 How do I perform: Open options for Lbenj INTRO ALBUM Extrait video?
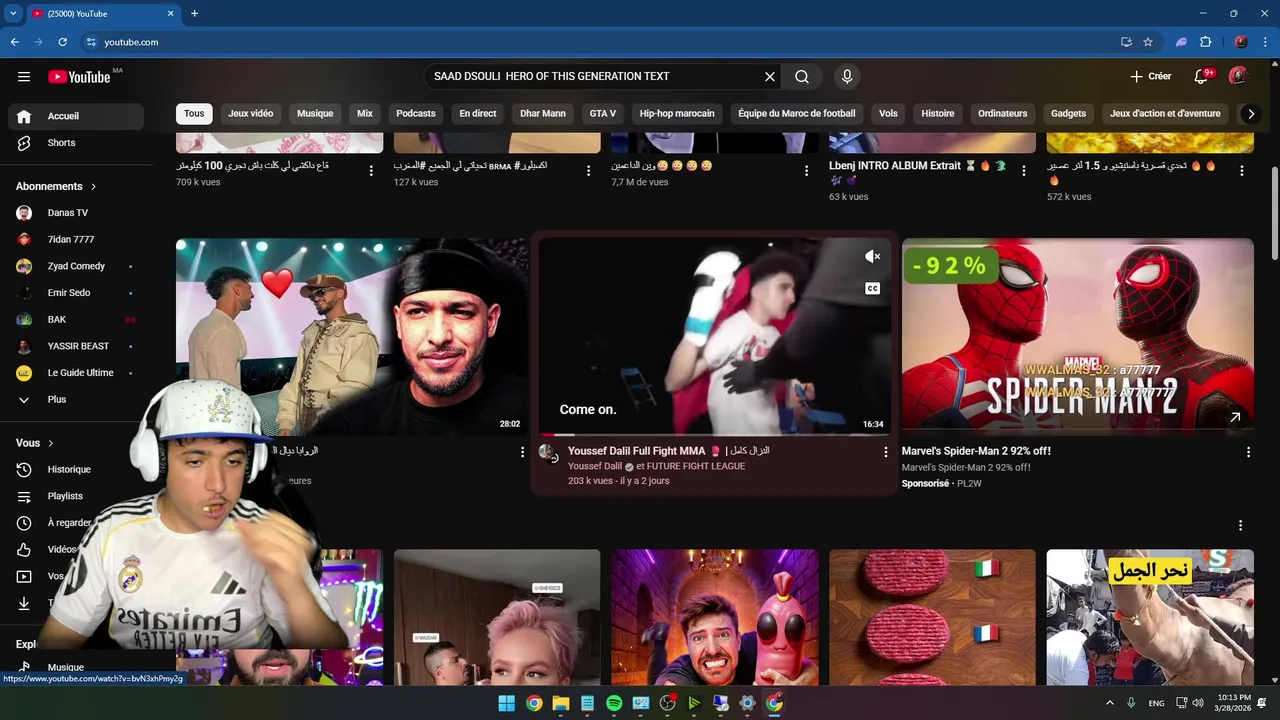tap(1024, 171)
